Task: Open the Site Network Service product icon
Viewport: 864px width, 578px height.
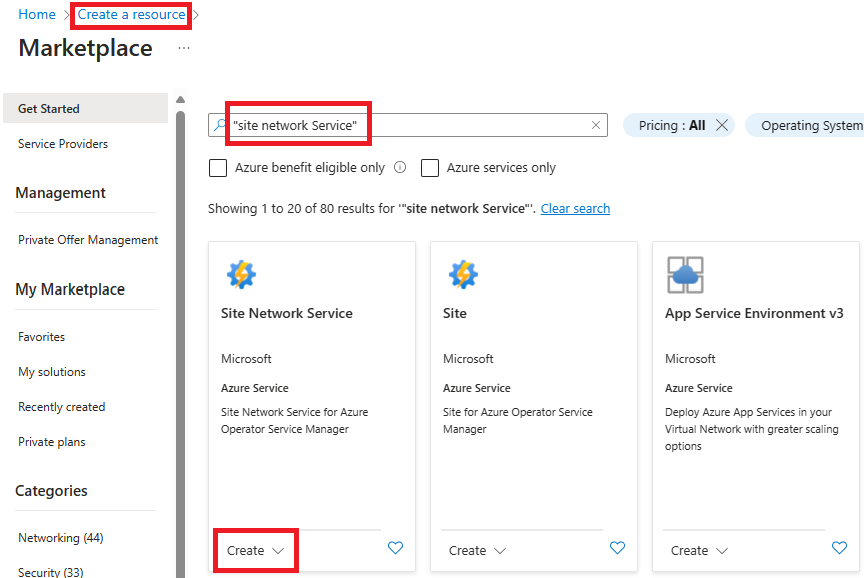Action: (240, 272)
